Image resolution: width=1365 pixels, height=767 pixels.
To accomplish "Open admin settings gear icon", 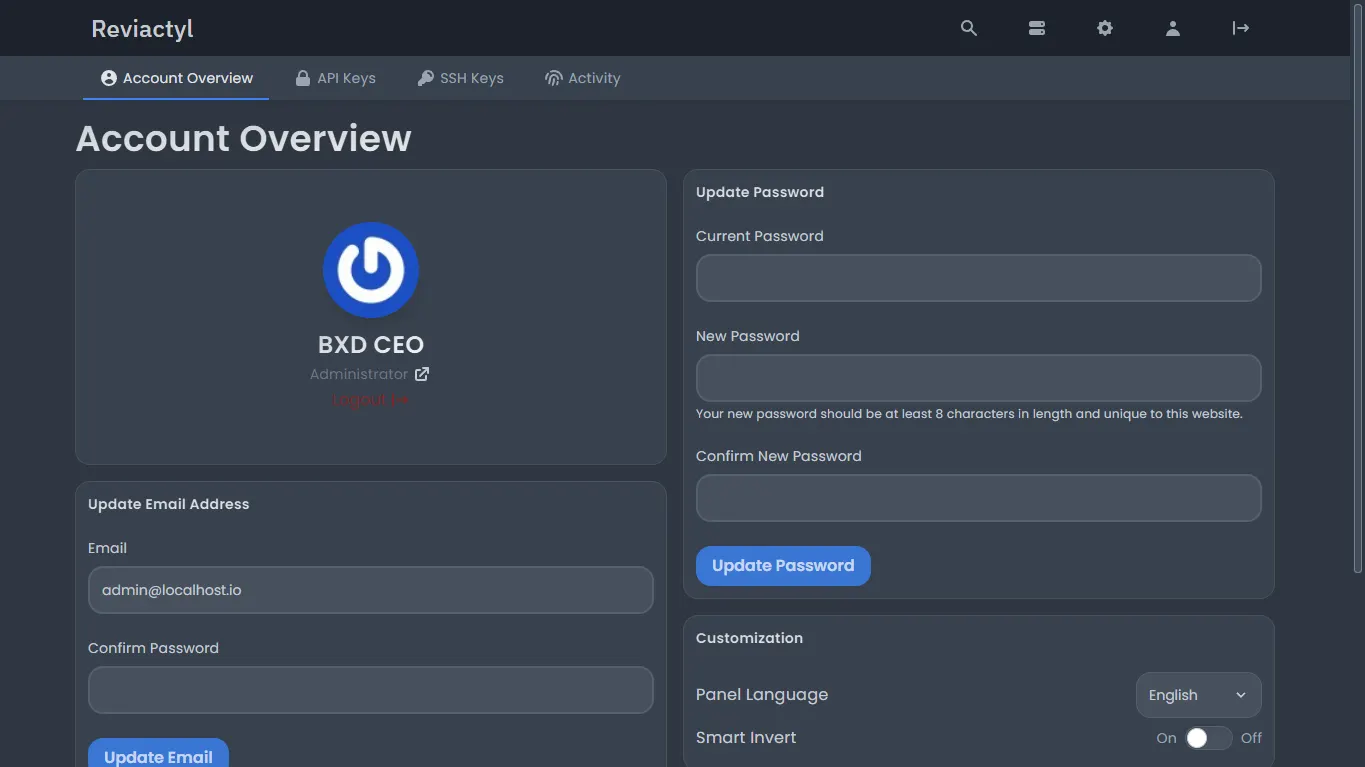I will [x=1104, y=28].
